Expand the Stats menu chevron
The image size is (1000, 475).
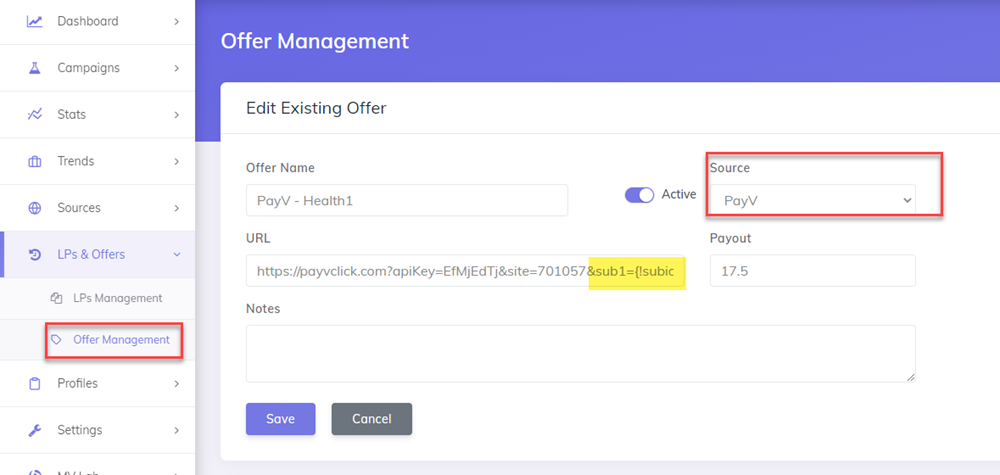pyautogui.click(x=176, y=115)
